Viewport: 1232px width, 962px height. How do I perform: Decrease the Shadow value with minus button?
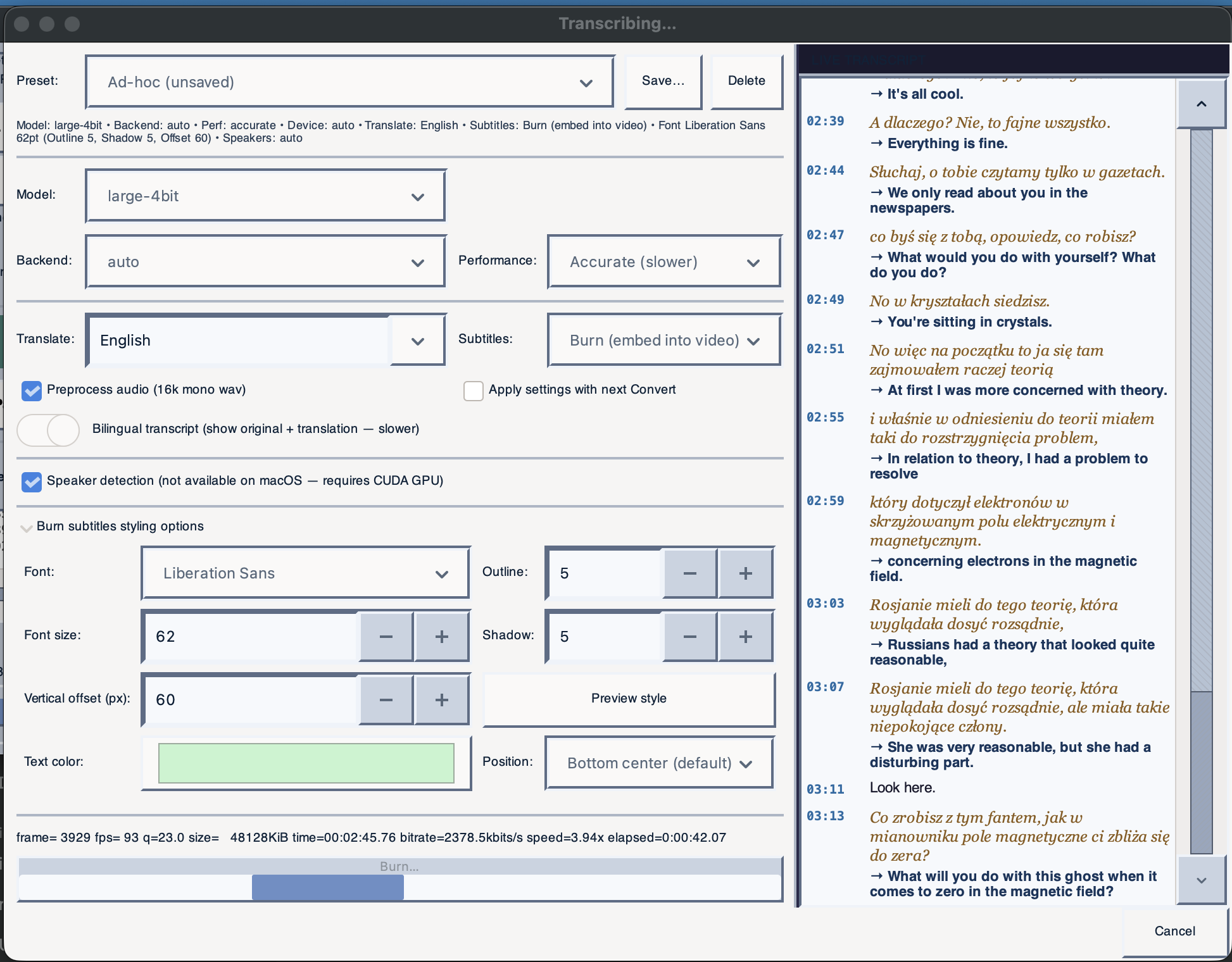pyautogui.click(x=689, y=637)
